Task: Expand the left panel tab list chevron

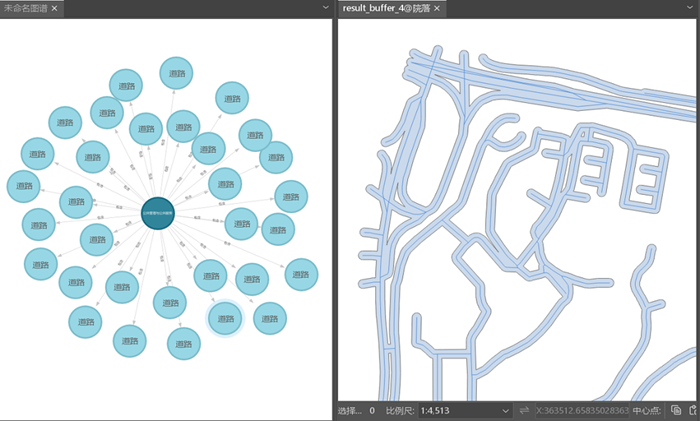Action: click(326, 8)
